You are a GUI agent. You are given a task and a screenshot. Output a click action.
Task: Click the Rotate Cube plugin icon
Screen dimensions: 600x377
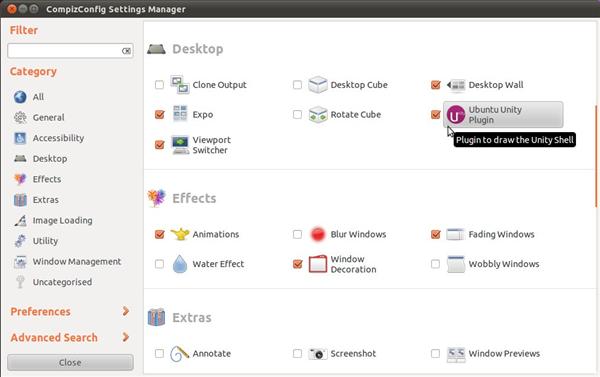pos(318,114)
